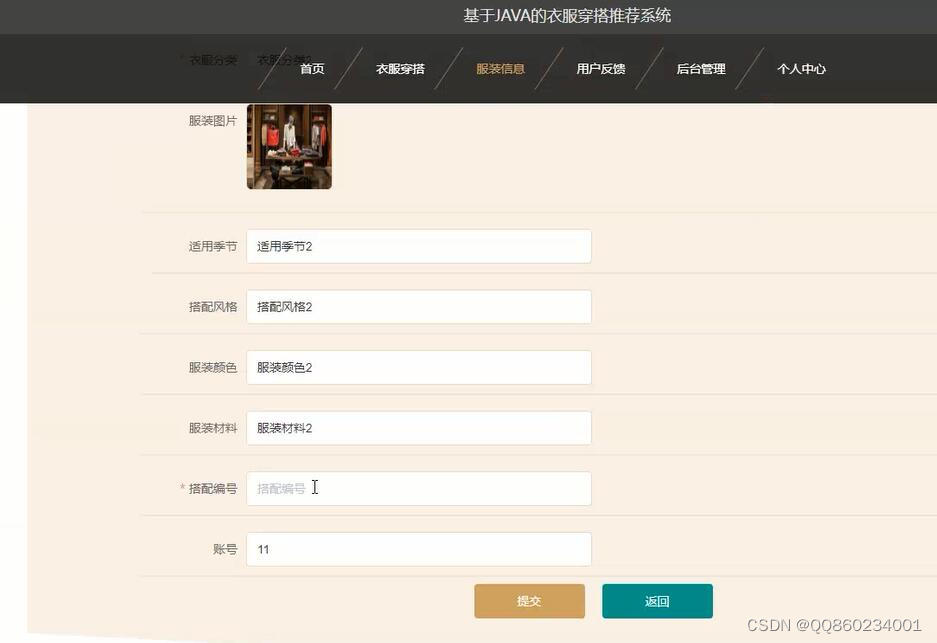
Task: Submit the form with 提交 button
Action: pyautogui.click(x=529, y=601)
